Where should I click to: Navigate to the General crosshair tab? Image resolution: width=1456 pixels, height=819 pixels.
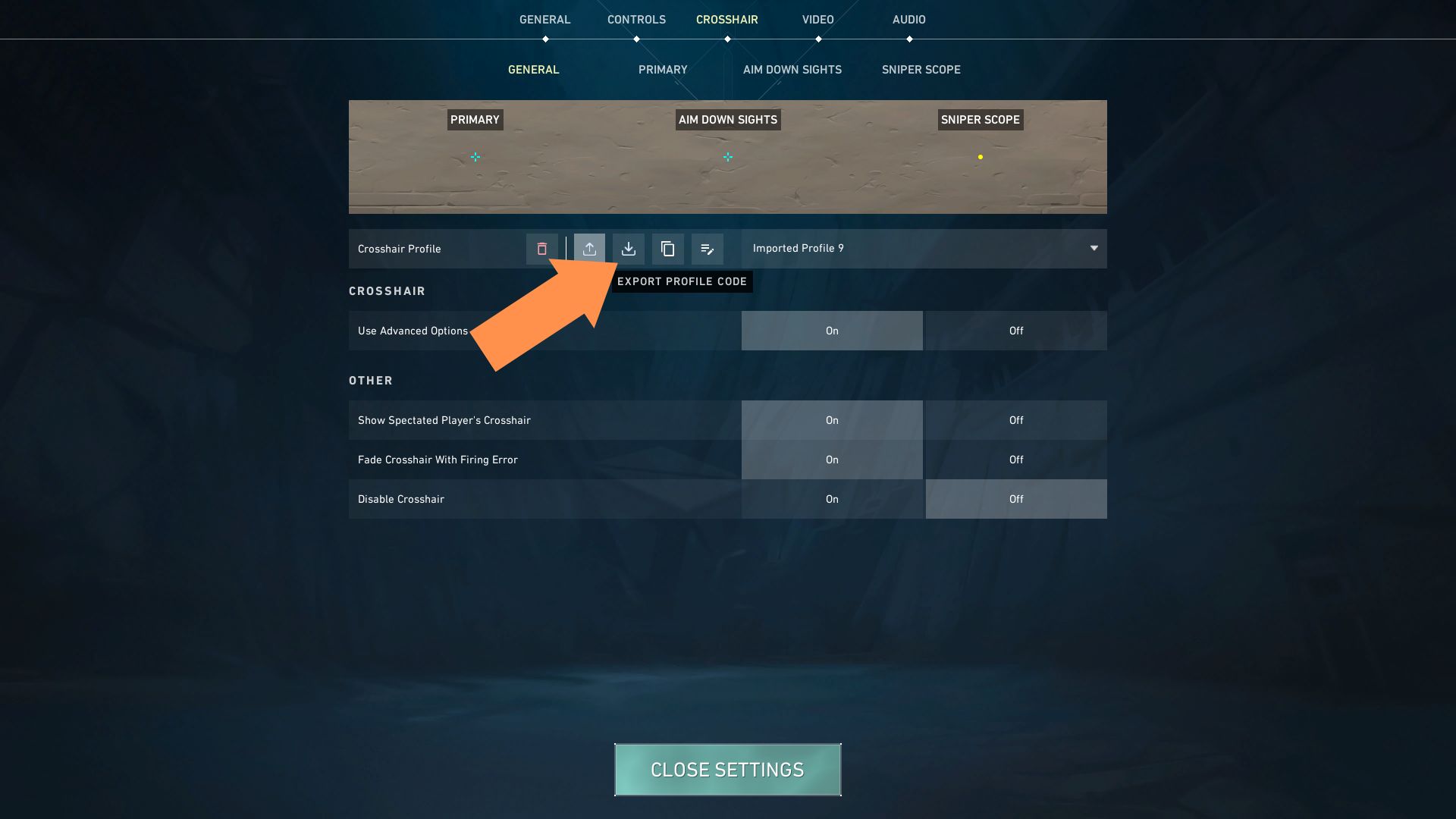[x=533, y=70]
